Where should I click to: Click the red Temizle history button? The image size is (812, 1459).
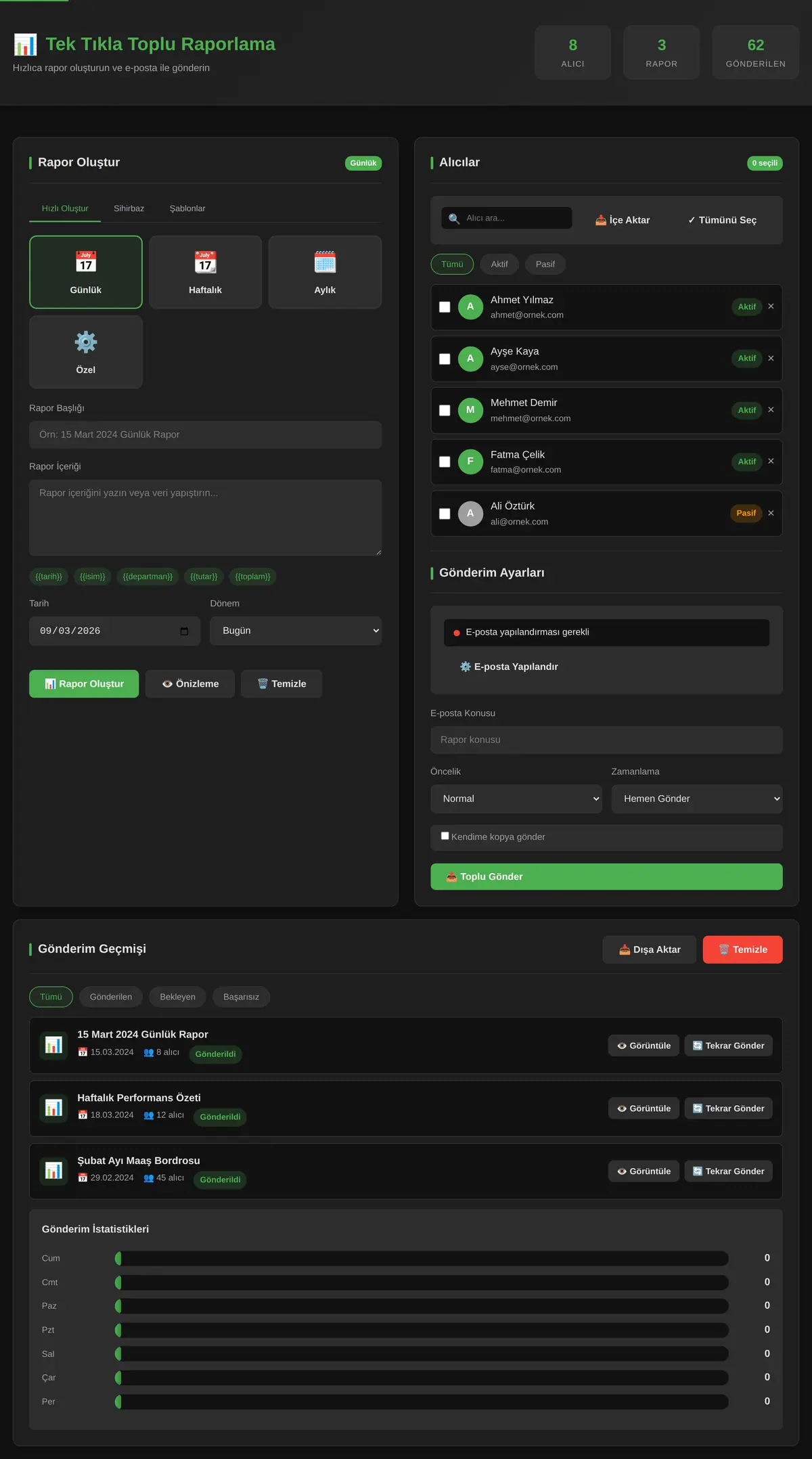click(x=742, y=949)
